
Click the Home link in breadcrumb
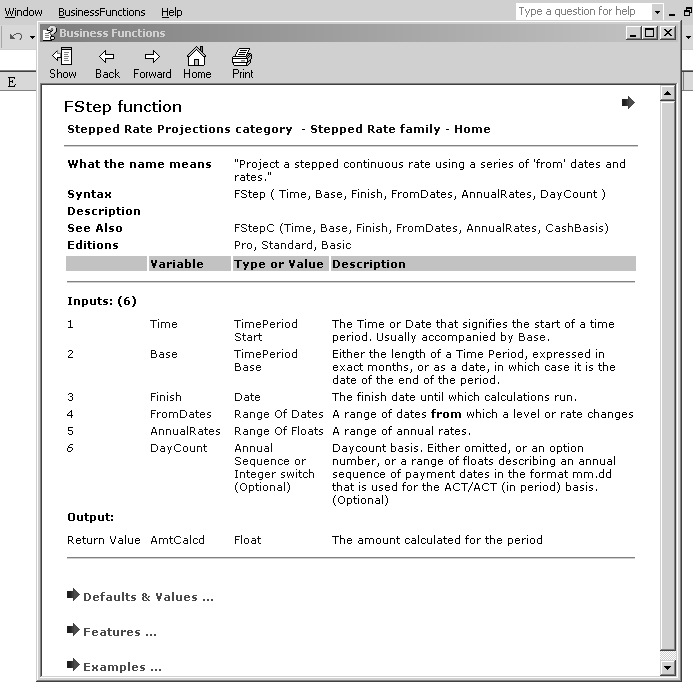click(472, 129)
